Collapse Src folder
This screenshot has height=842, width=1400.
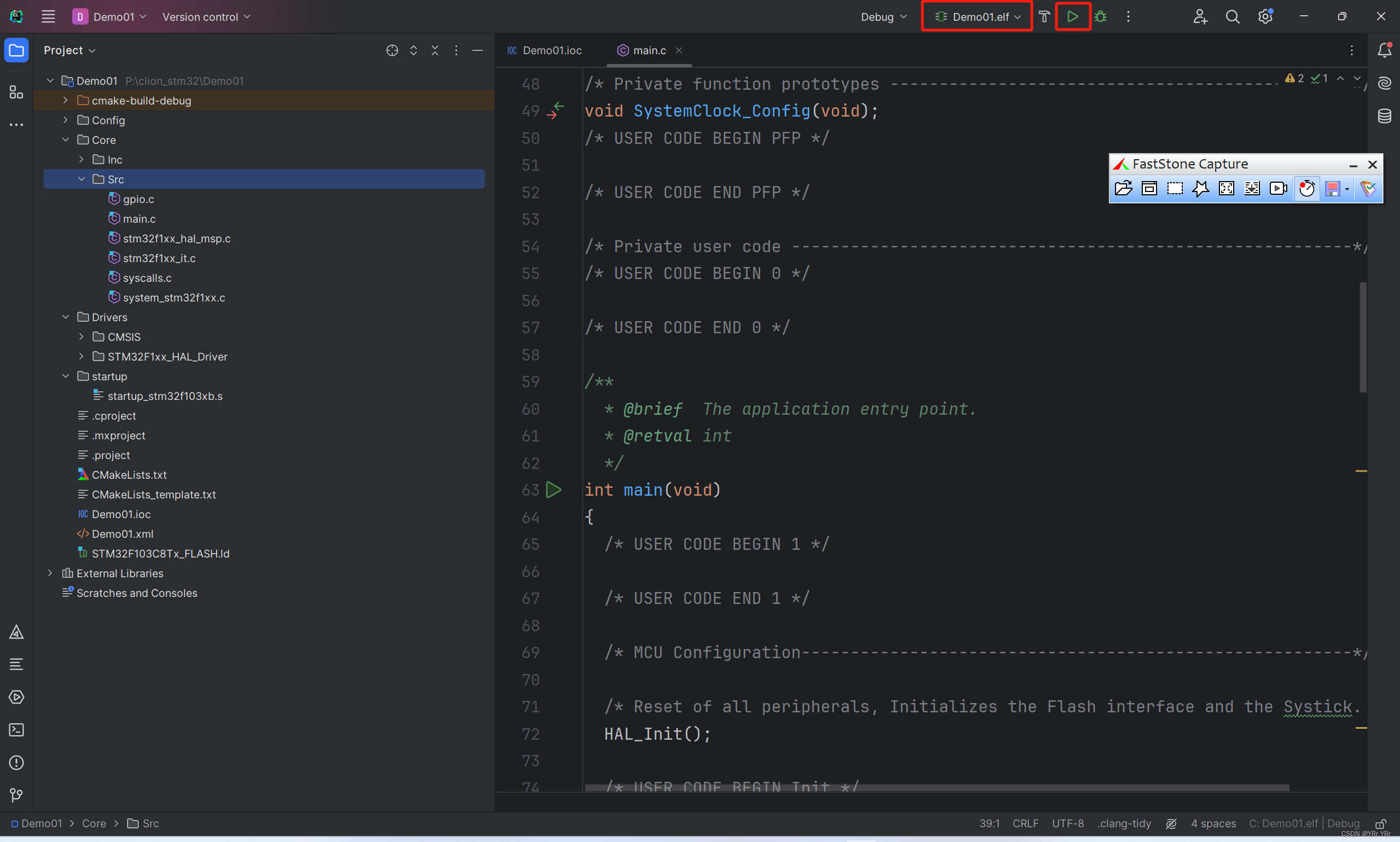pyautogui.click(x=81, y=179)
